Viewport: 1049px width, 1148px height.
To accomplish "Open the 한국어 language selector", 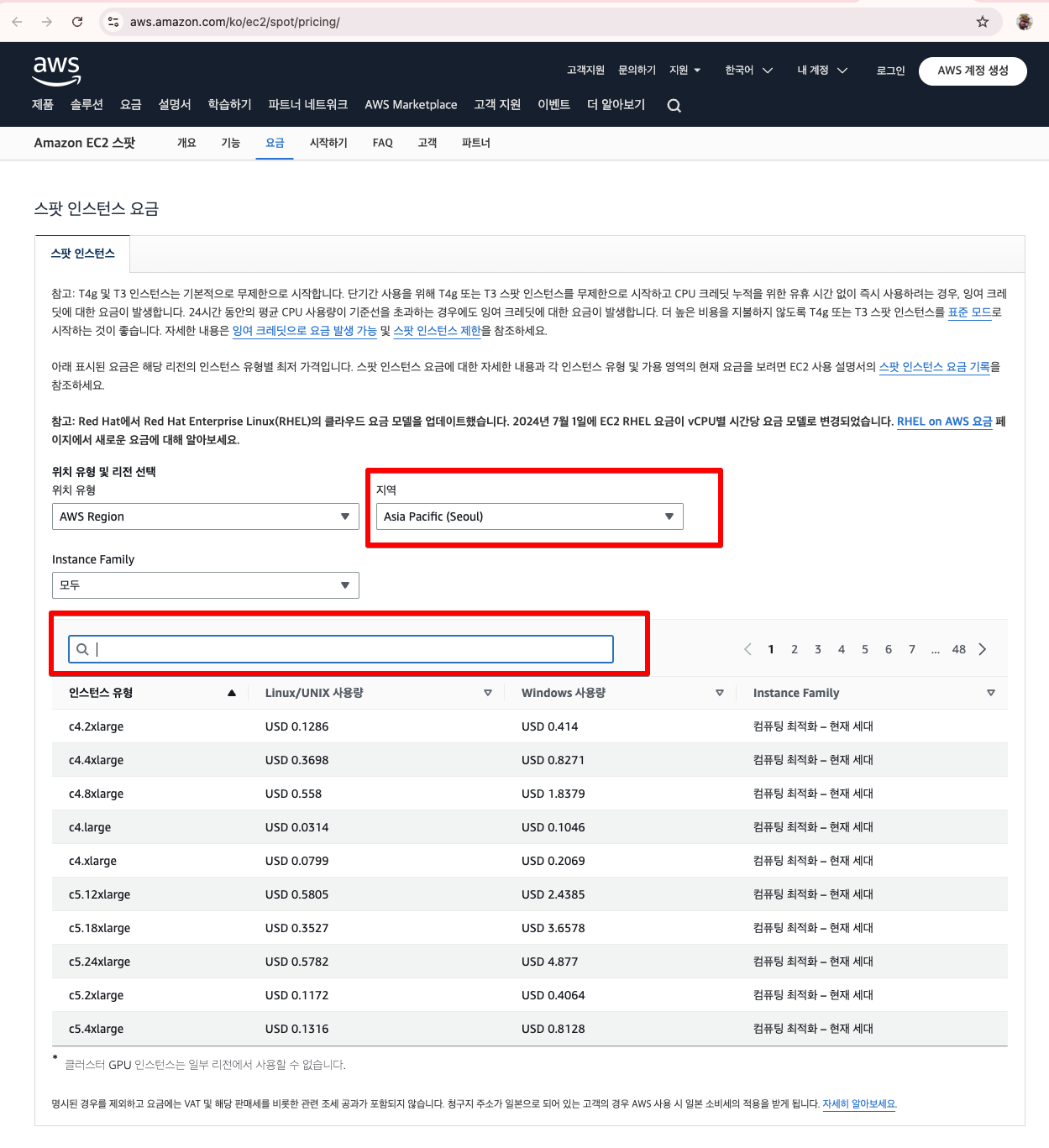I will pos(748,71).
